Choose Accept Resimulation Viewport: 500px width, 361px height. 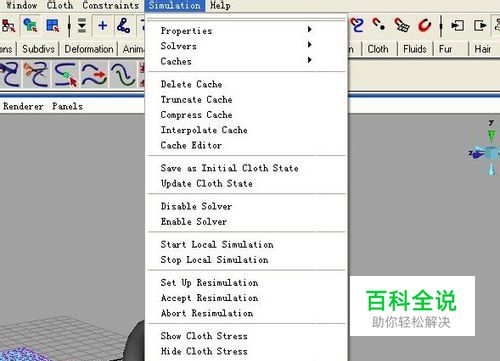coord(247,298)
